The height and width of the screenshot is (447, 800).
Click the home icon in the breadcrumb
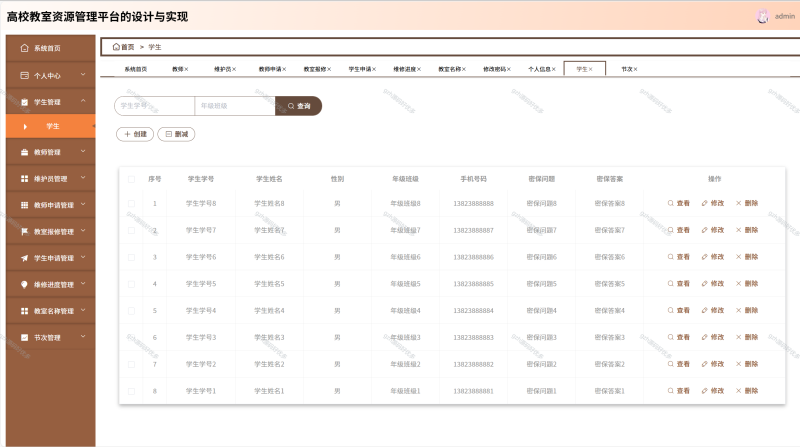point(116,47)
